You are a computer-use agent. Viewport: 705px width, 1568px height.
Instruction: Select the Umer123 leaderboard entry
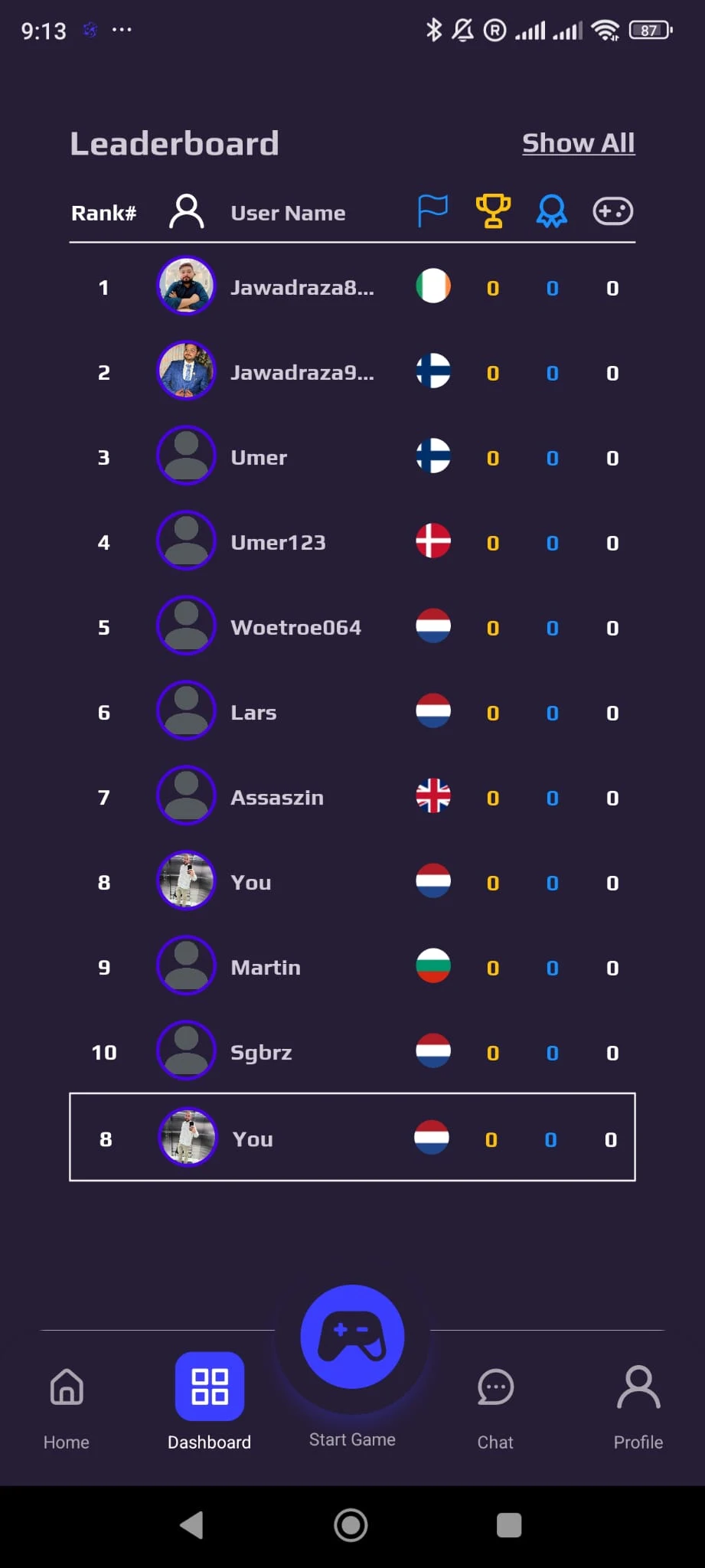278,543
